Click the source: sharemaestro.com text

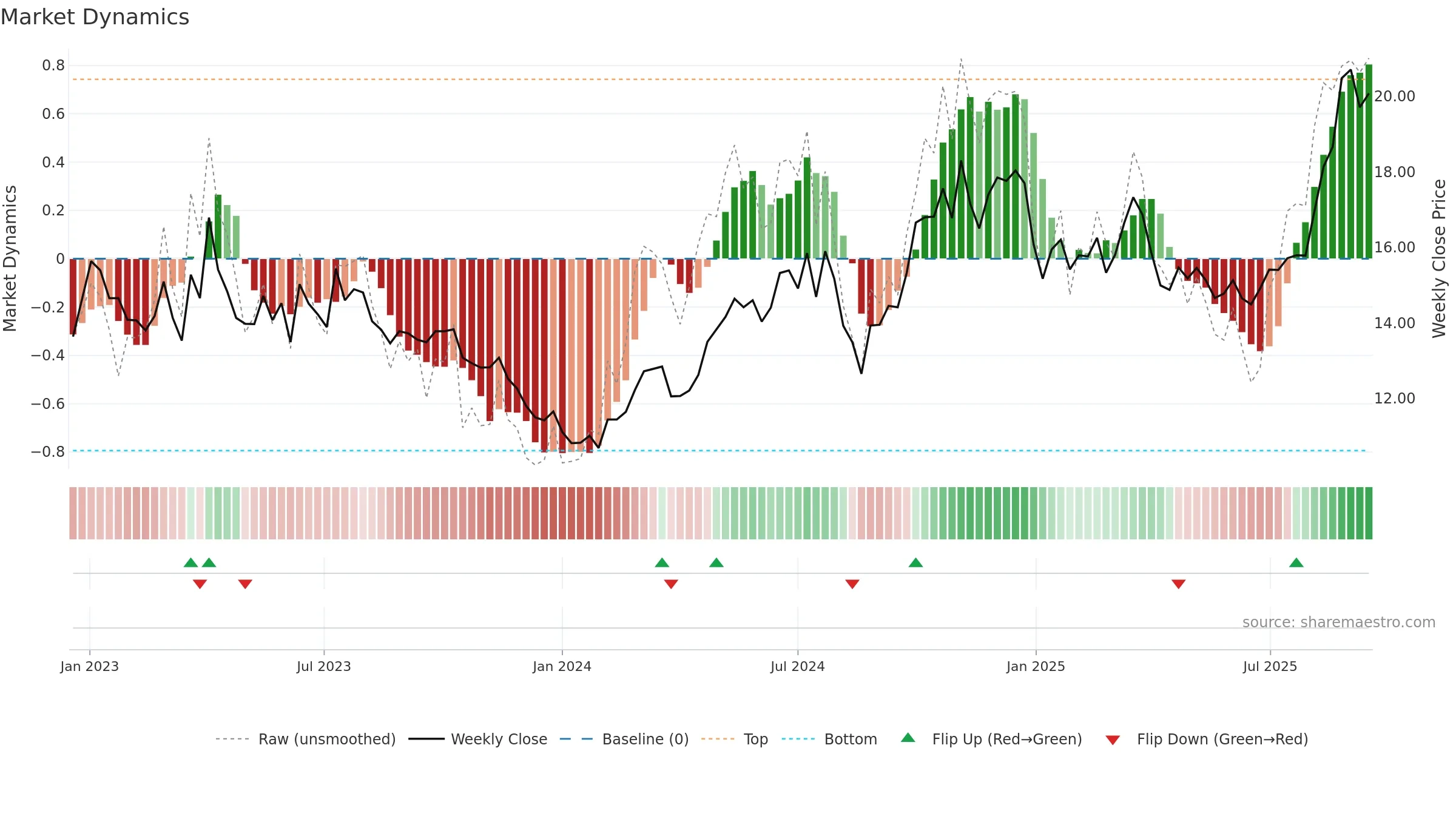coord(1339,622)
